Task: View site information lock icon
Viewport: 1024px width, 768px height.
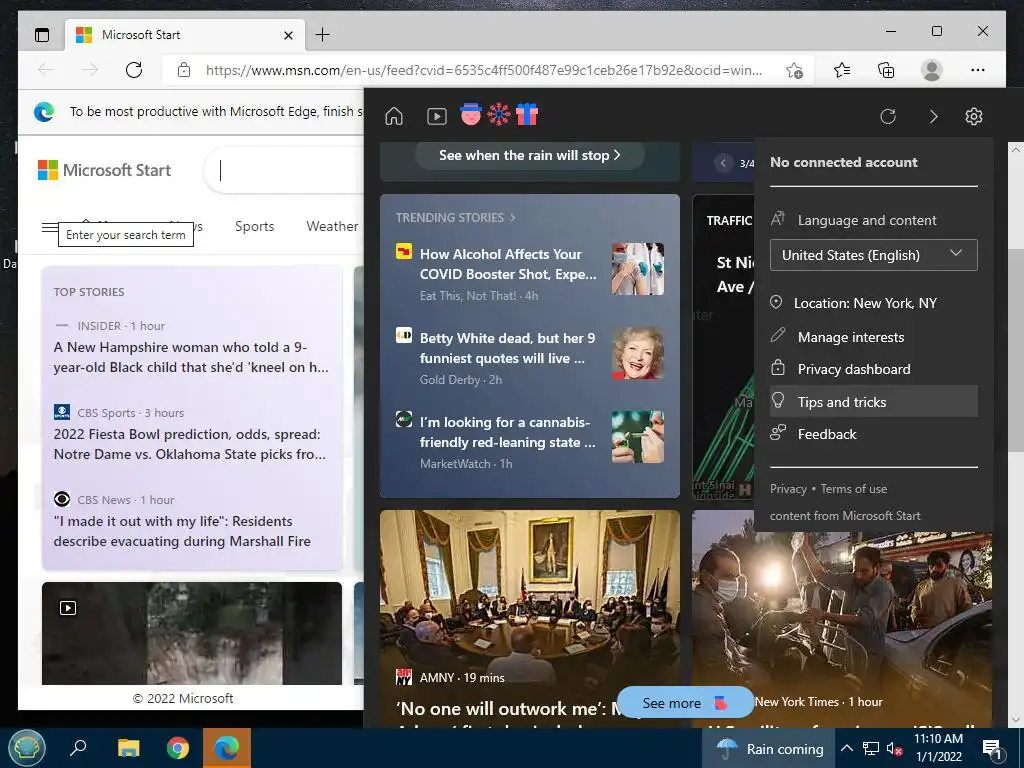Action: click(184, 70)
